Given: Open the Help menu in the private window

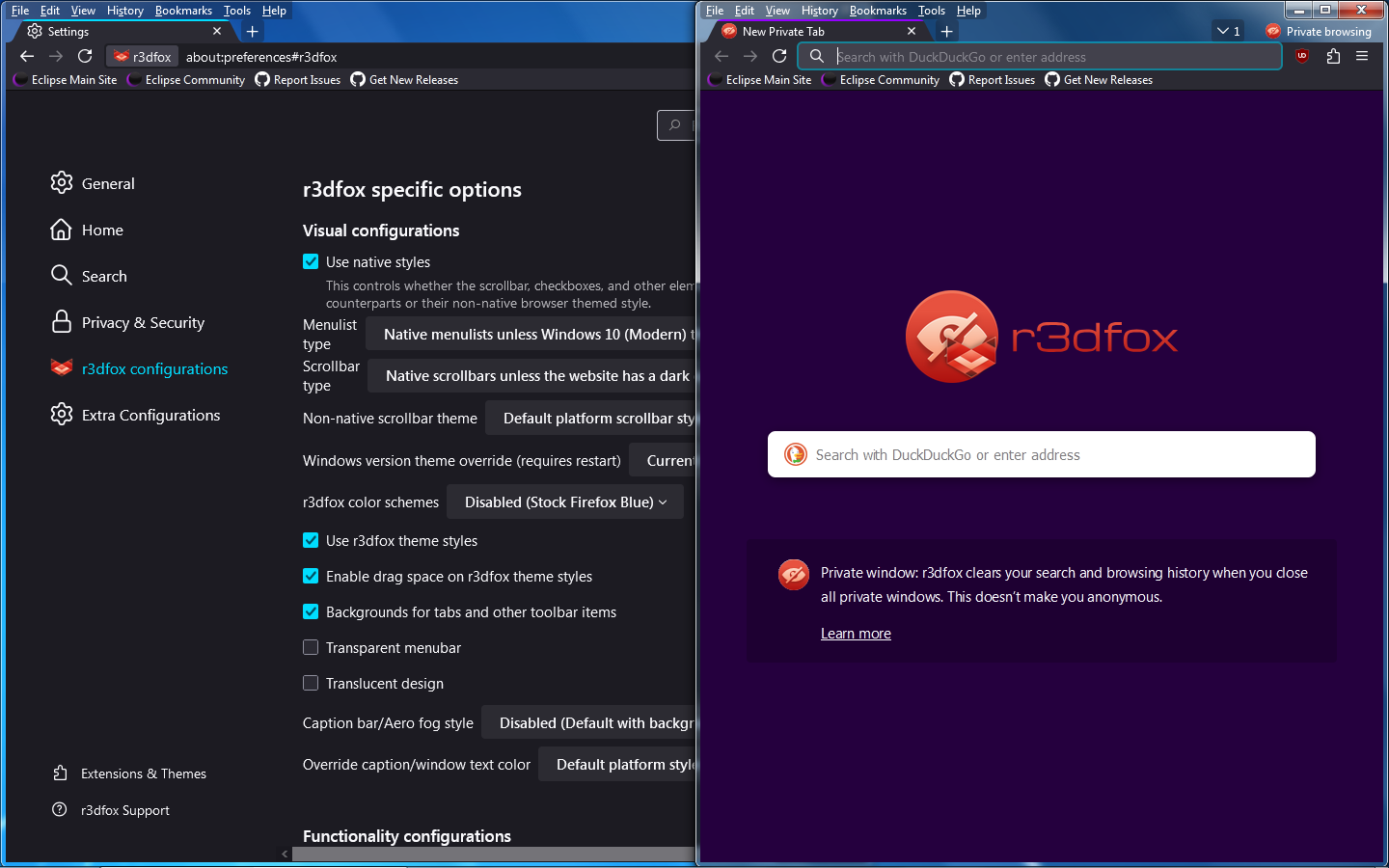Looking at the screenshot, I should click(968, 11).
